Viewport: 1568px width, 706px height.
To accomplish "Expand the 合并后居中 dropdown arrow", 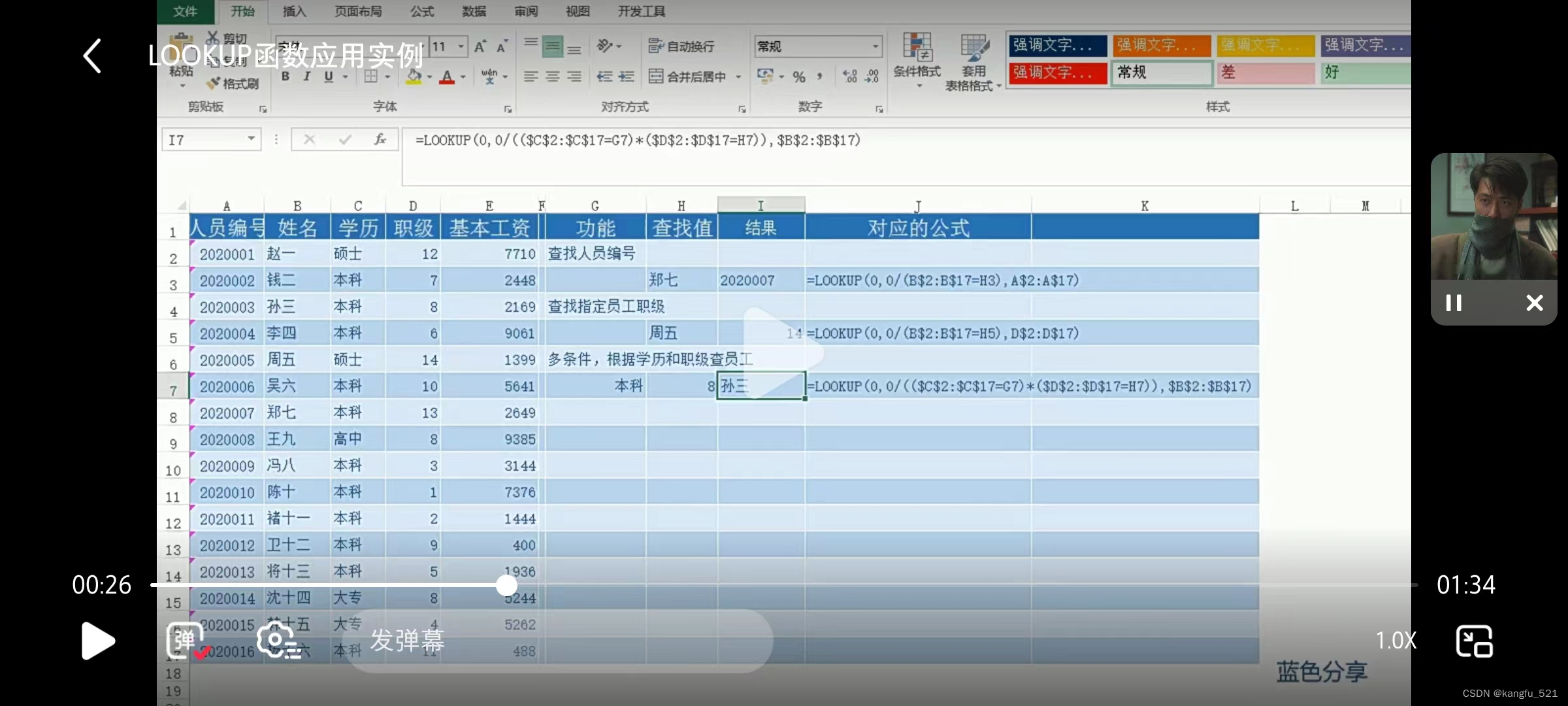I will click(739, 77).
